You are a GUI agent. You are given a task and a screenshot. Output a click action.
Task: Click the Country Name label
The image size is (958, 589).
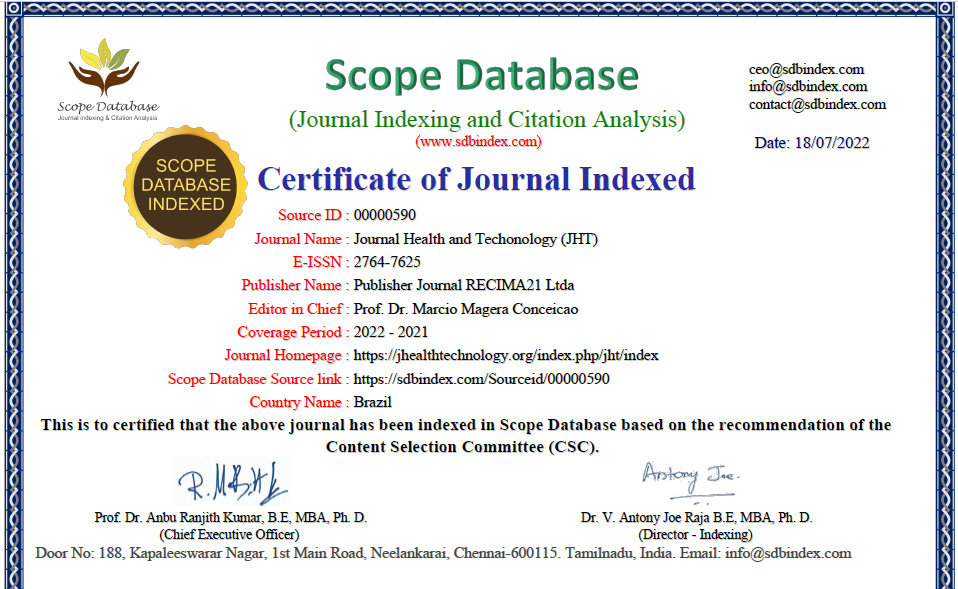coord(299,403)
